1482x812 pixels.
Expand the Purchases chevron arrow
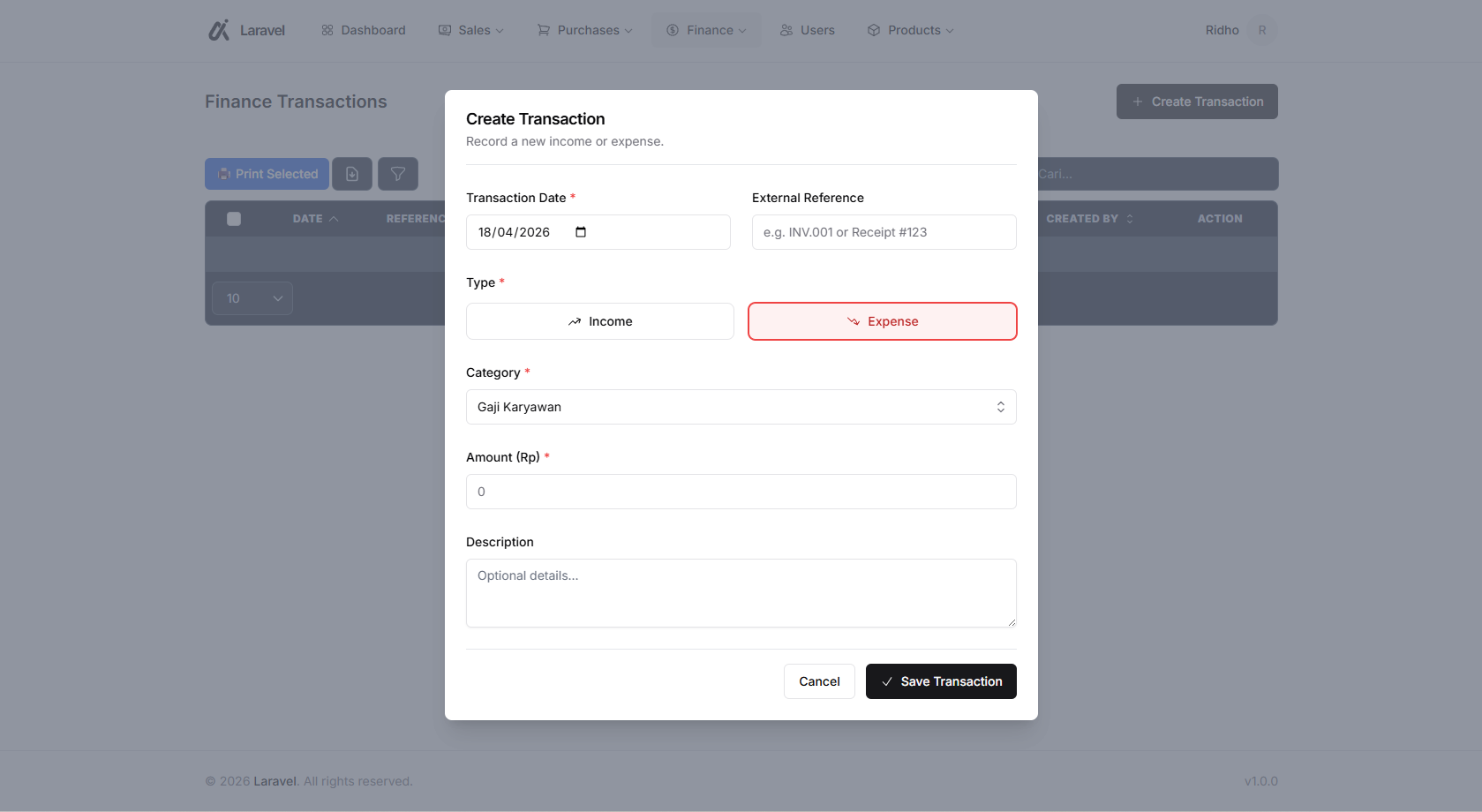click(x=628, y=31)
